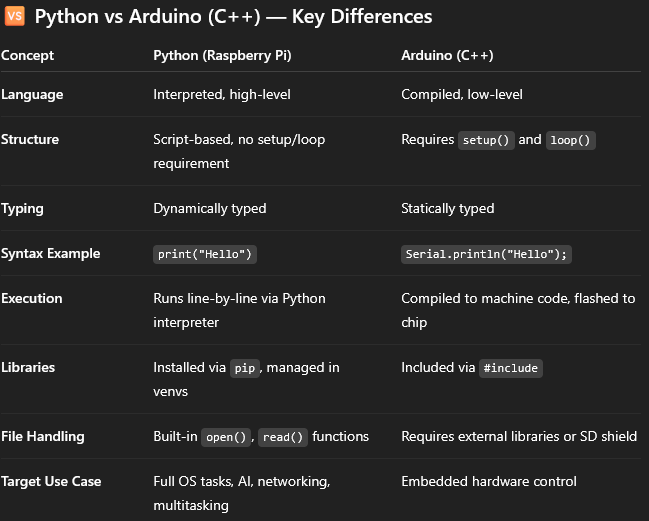Image resolution: width=649 pixels, height=521 pixels.
Task: Click the 'Structure' row label
Action: point(30,140)
